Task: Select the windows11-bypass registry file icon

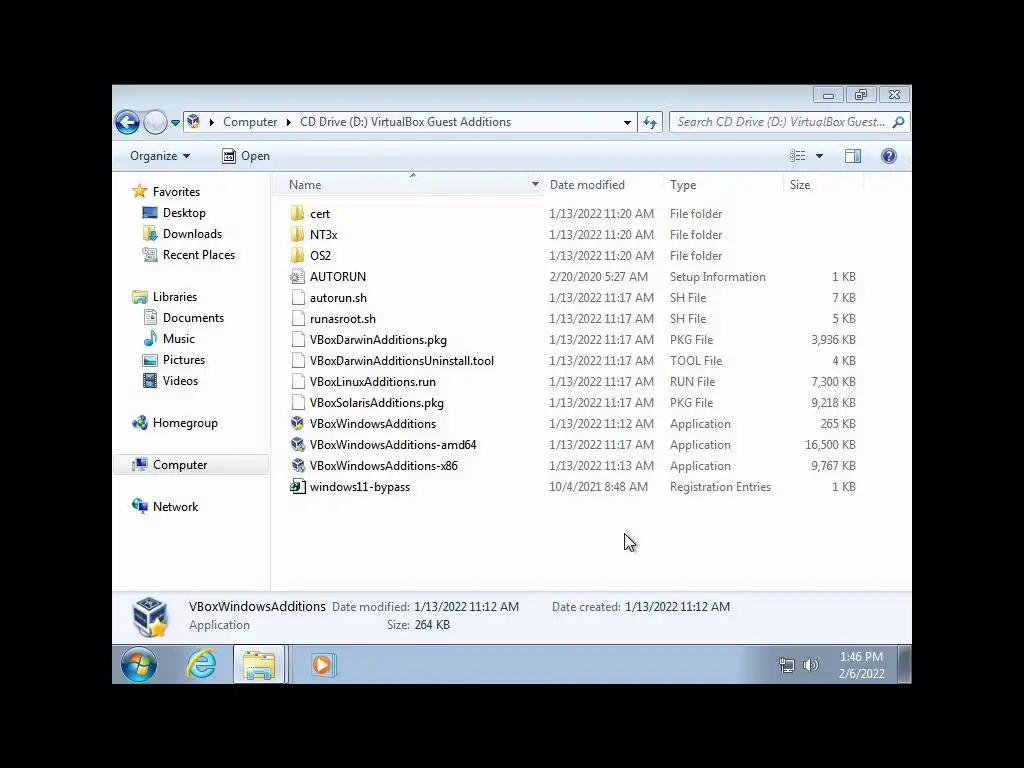Action: tap(298, 487)
